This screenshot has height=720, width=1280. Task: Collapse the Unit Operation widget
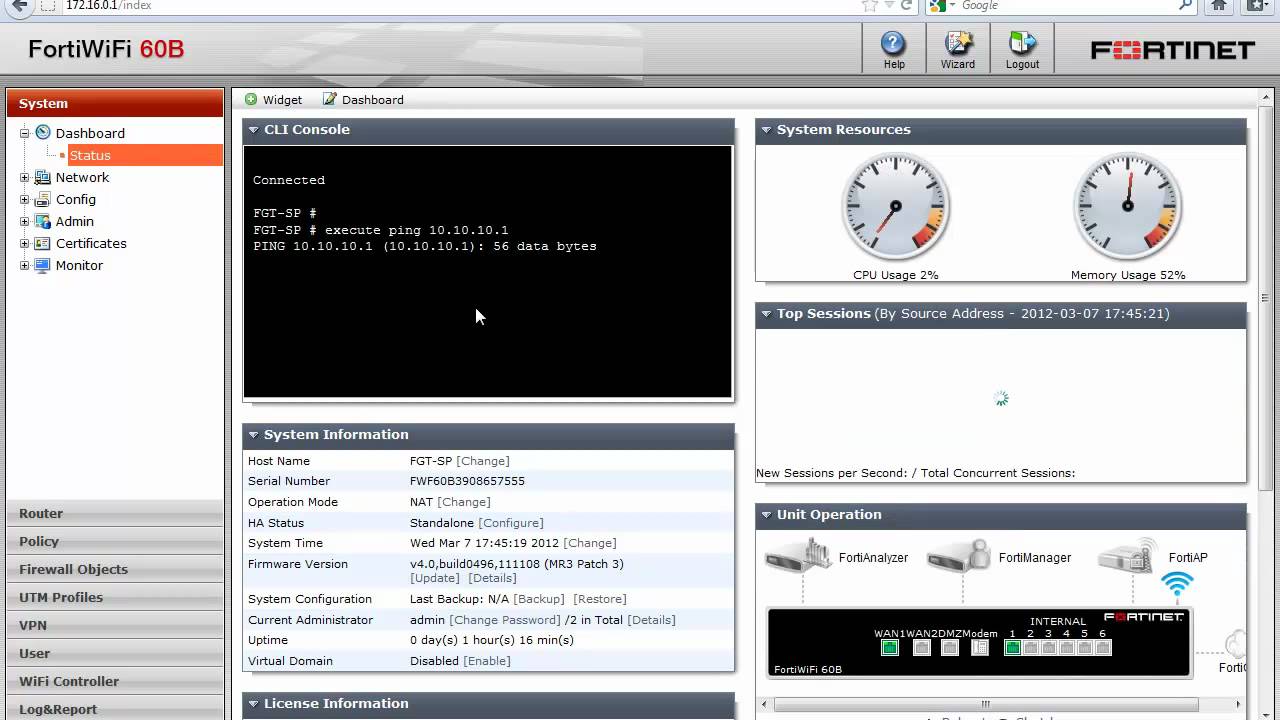pyautogui.click(x=766, y=515)
